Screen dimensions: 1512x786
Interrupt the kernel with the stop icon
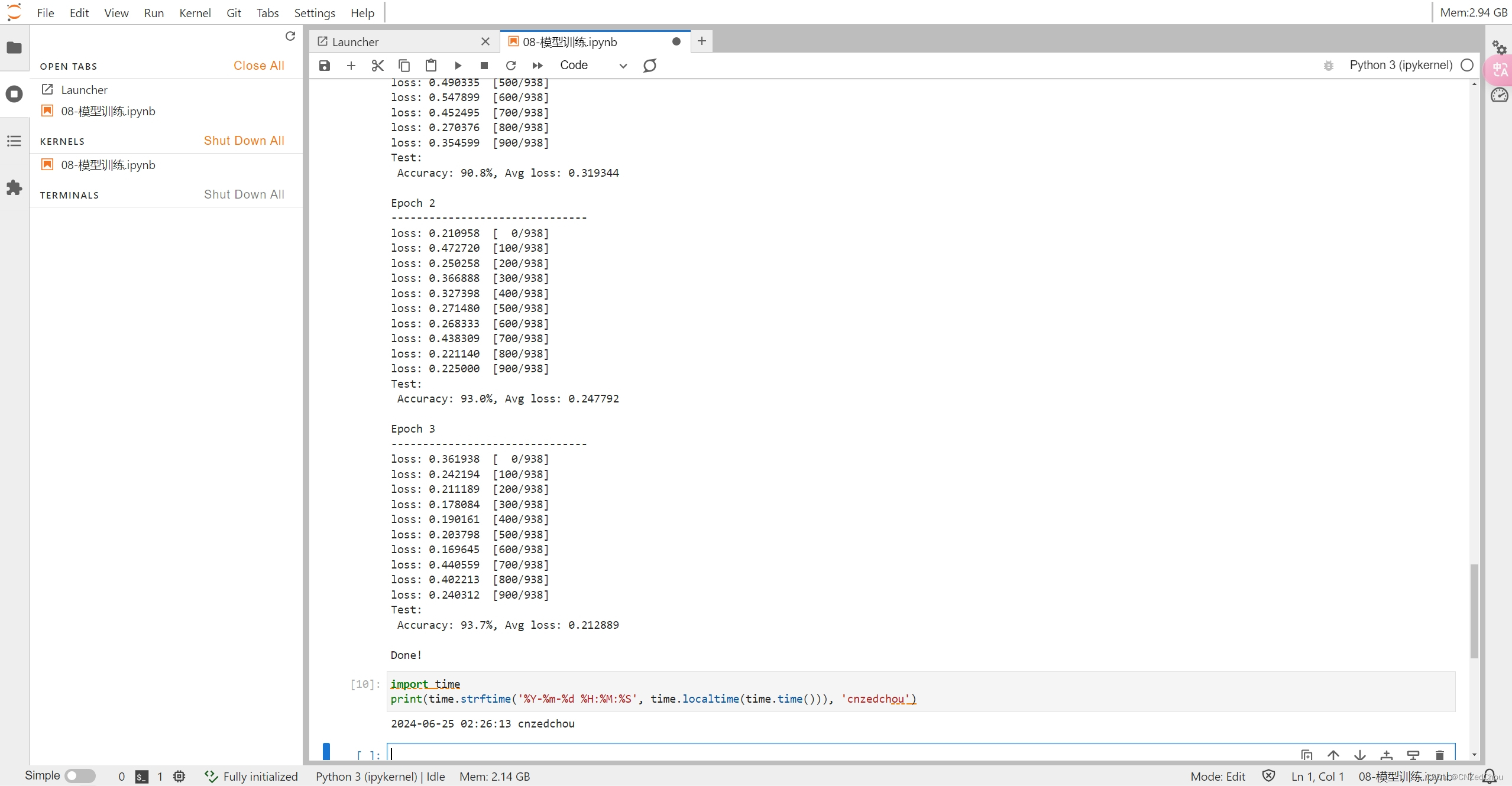[484, 66]
